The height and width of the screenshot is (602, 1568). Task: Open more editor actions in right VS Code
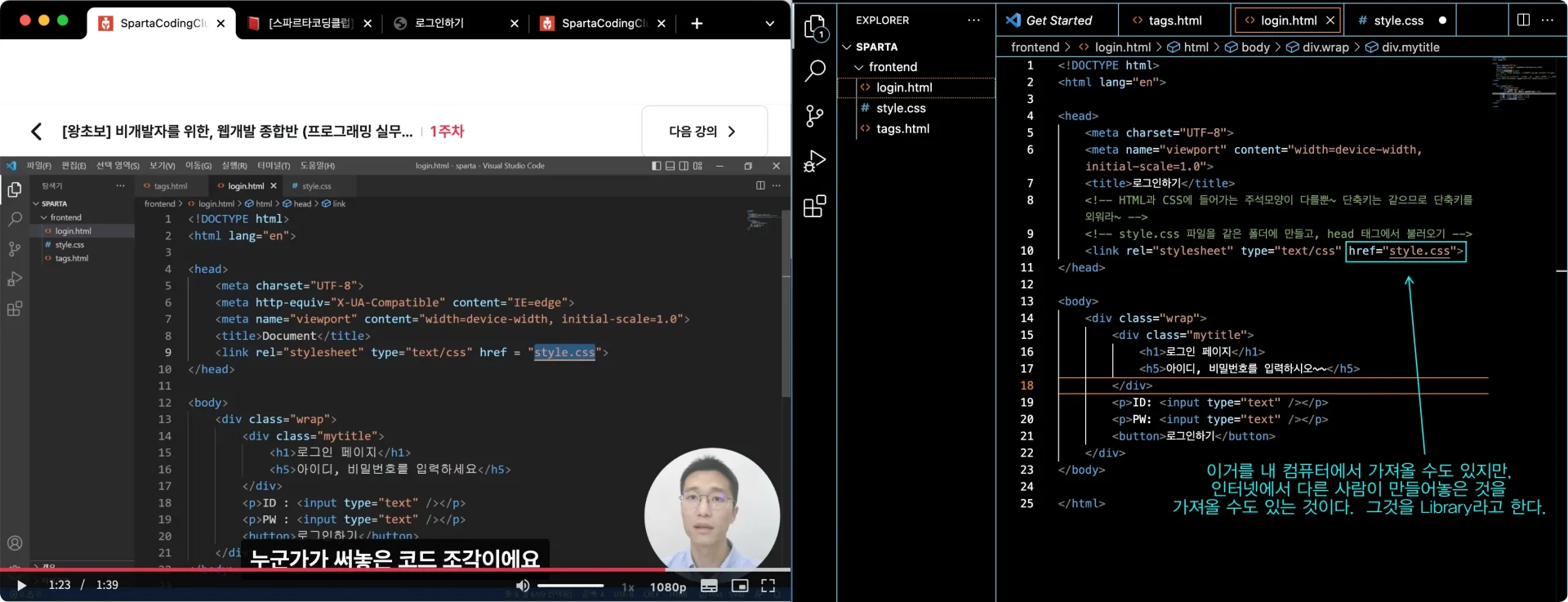(1548, 20)
